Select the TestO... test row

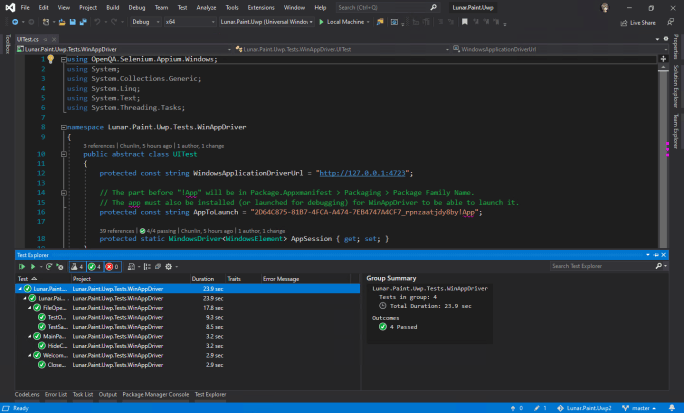pyautogui.click(x=188, y=317)
